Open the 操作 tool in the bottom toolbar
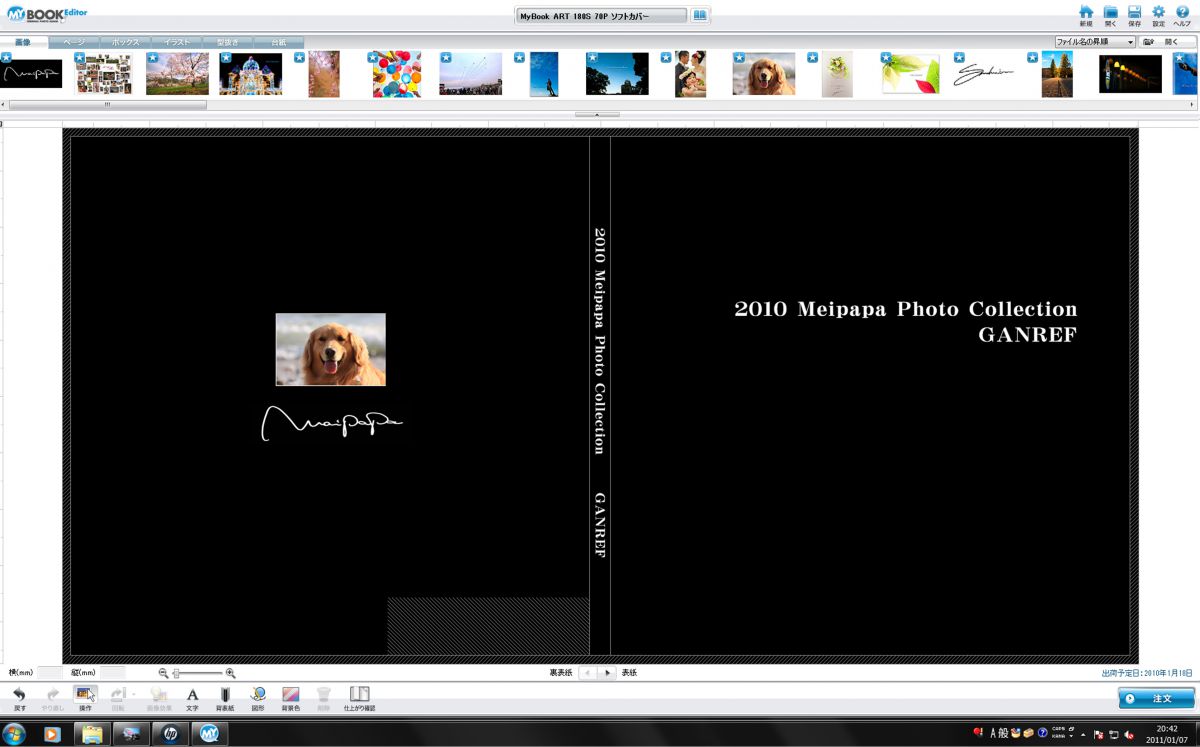1200x747 pixels. coord(85,695)
